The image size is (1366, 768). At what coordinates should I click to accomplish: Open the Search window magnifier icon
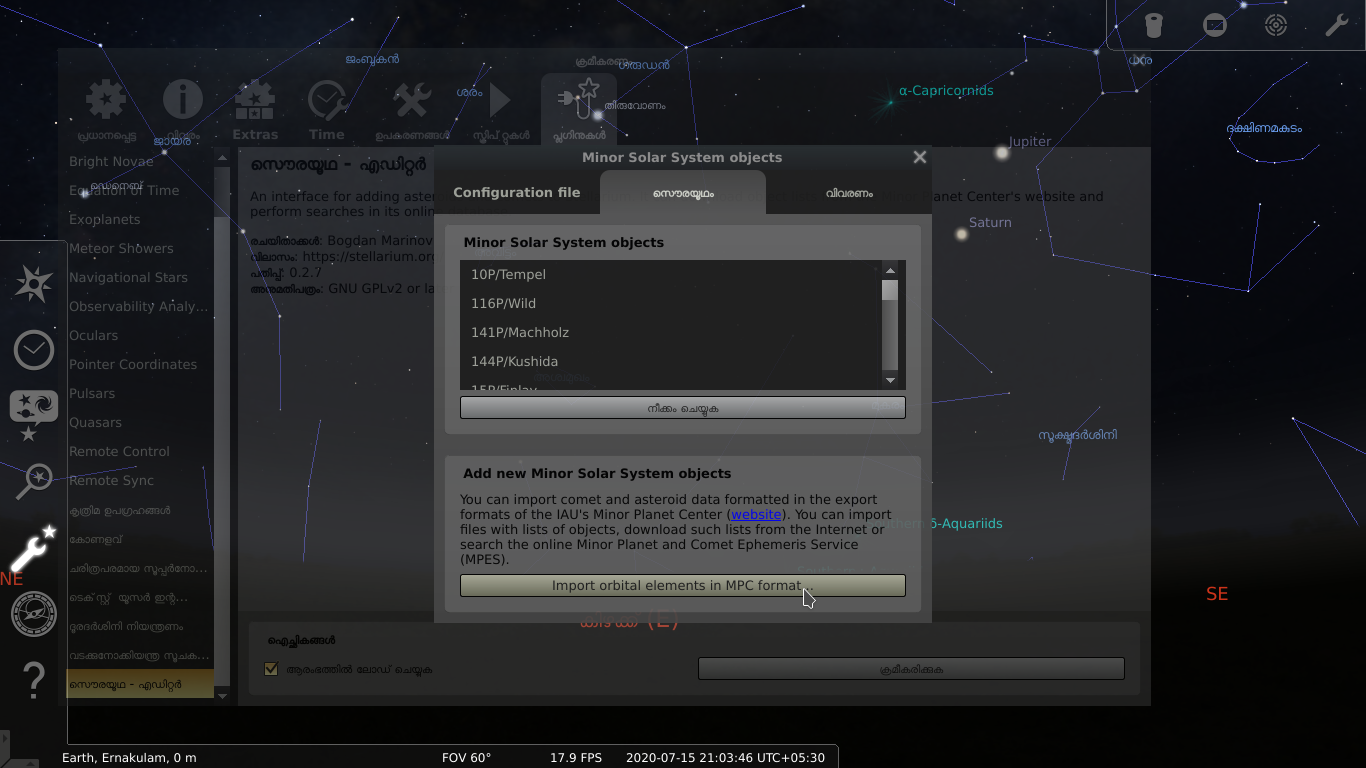tap(34, 481)
